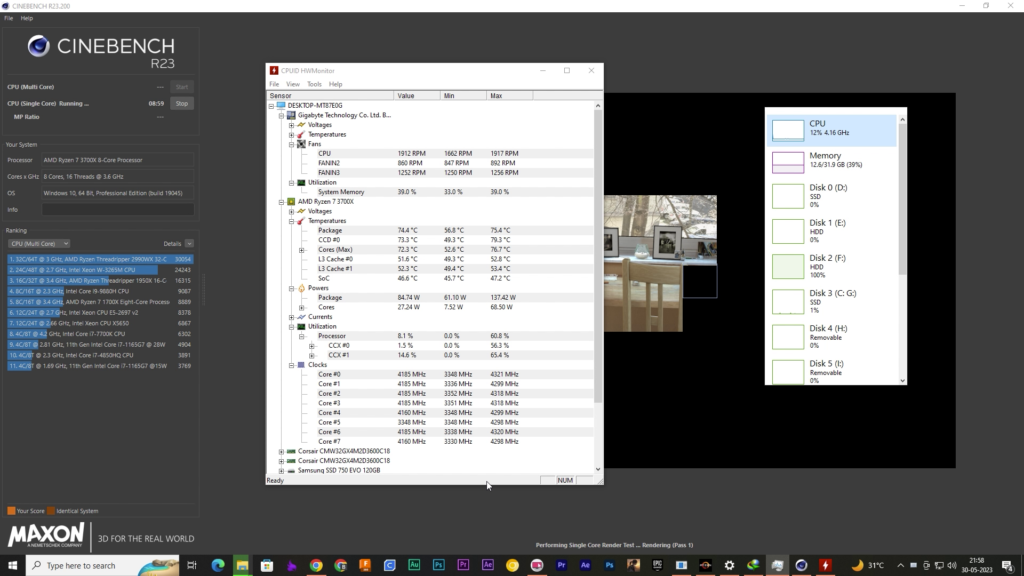
Task: Click the taskbar search box
Action: (103, 566)
